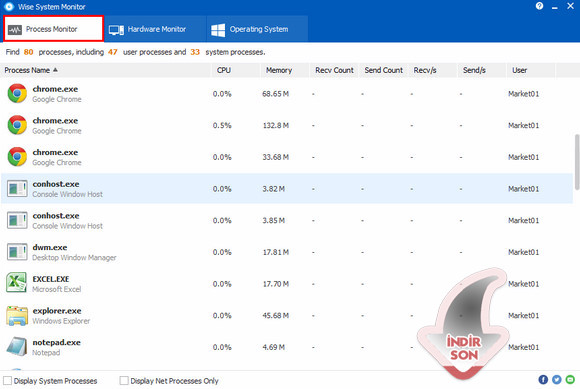Sort processes by CPU column

235,70
